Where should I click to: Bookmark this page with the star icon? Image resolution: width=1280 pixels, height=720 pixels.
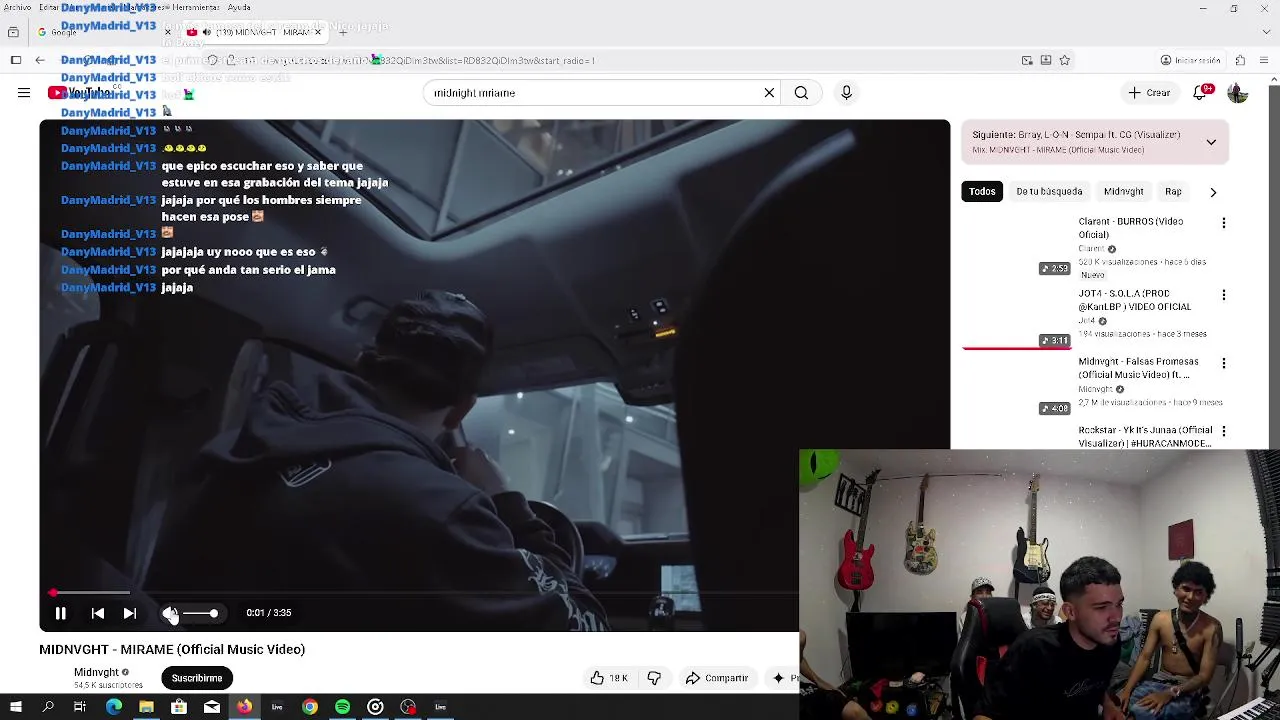(x=1064, y=60)
